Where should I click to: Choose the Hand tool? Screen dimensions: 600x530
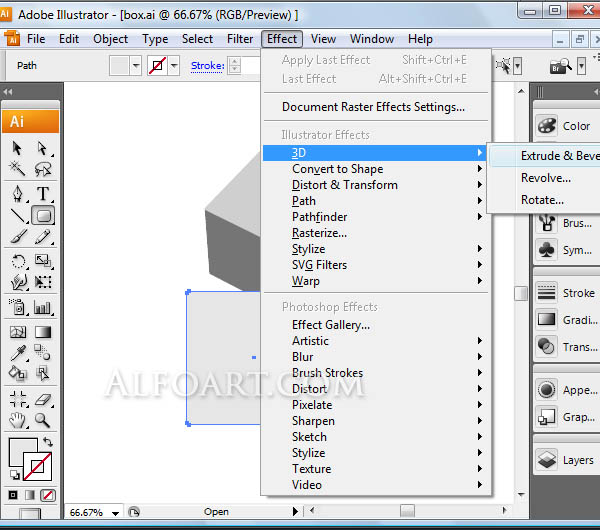[x=18, y=421]
